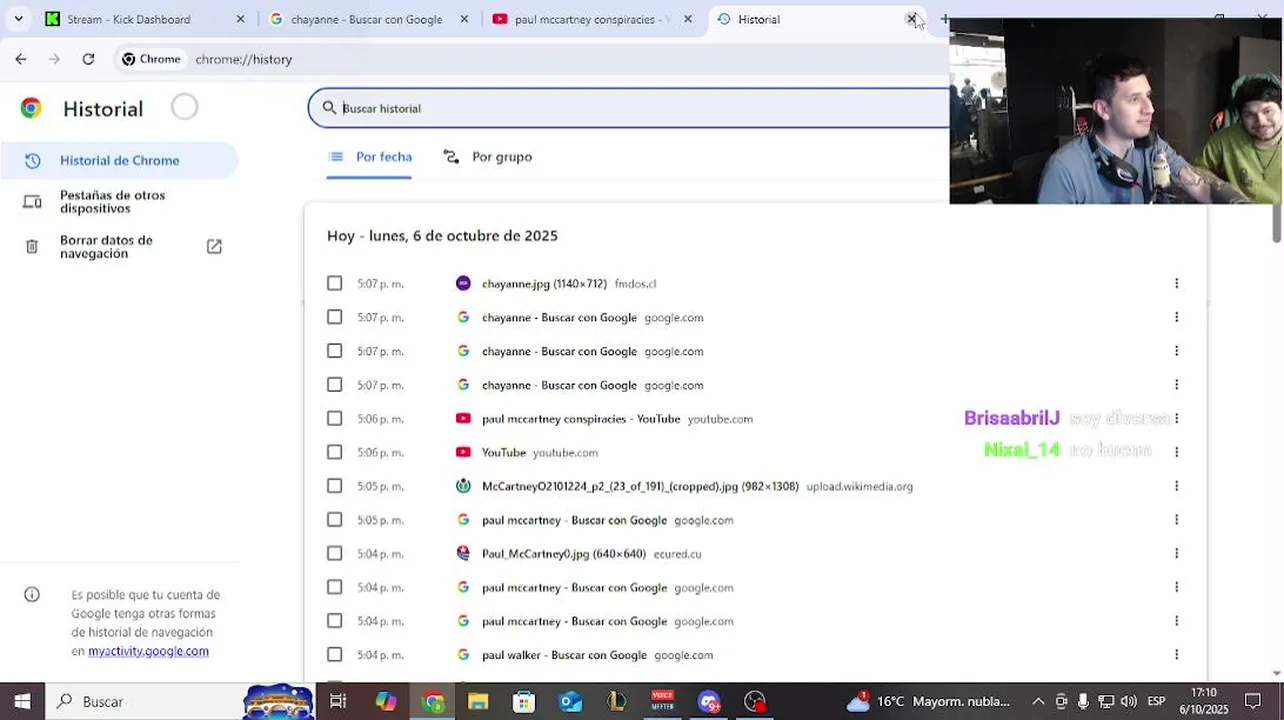Screen dimensions: 1284x720
Task: Open more actions for chayanne.jpg entry
Action: 1176,283
